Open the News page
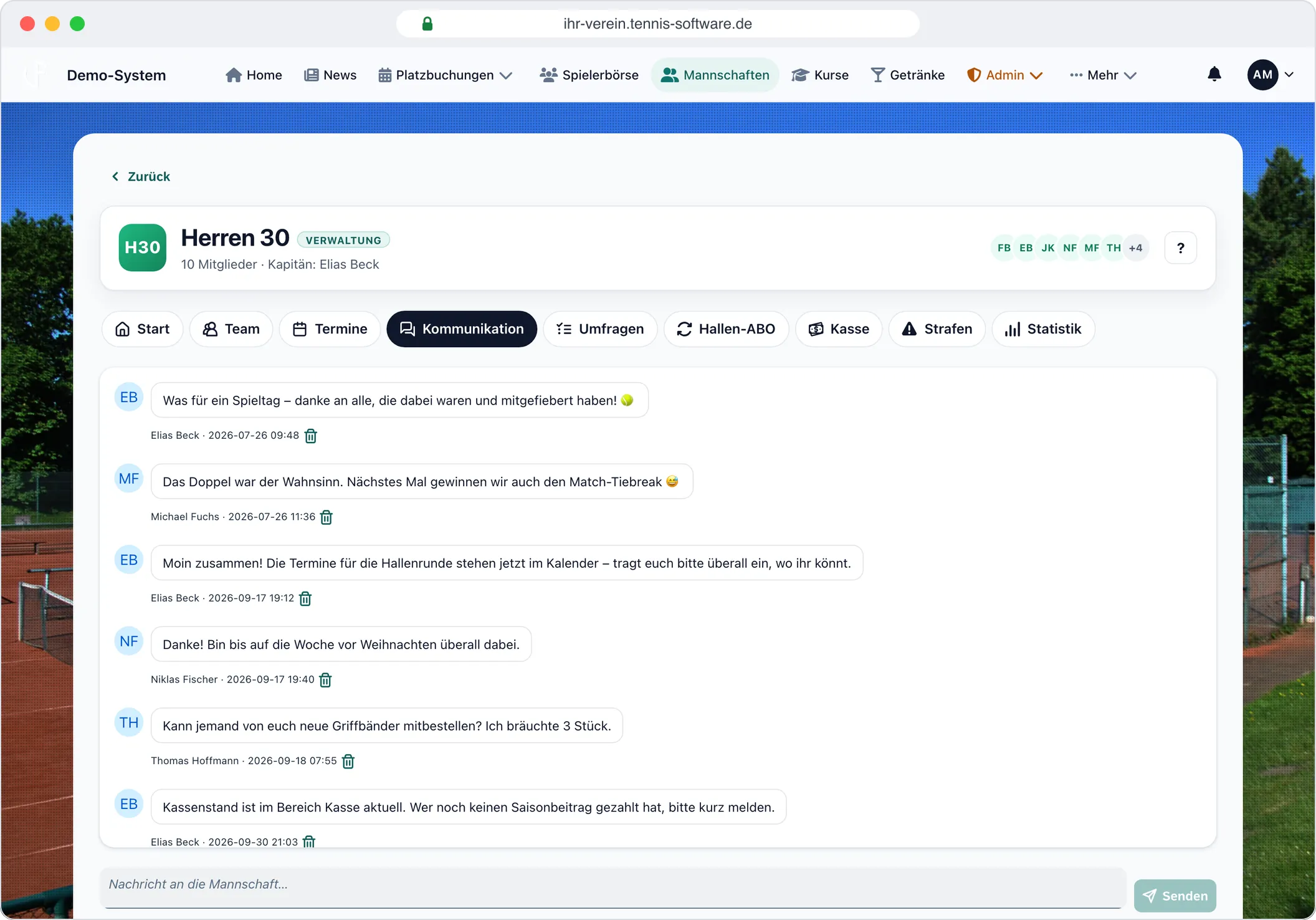This screenshot has width=1316, height=920. [330, 75]
